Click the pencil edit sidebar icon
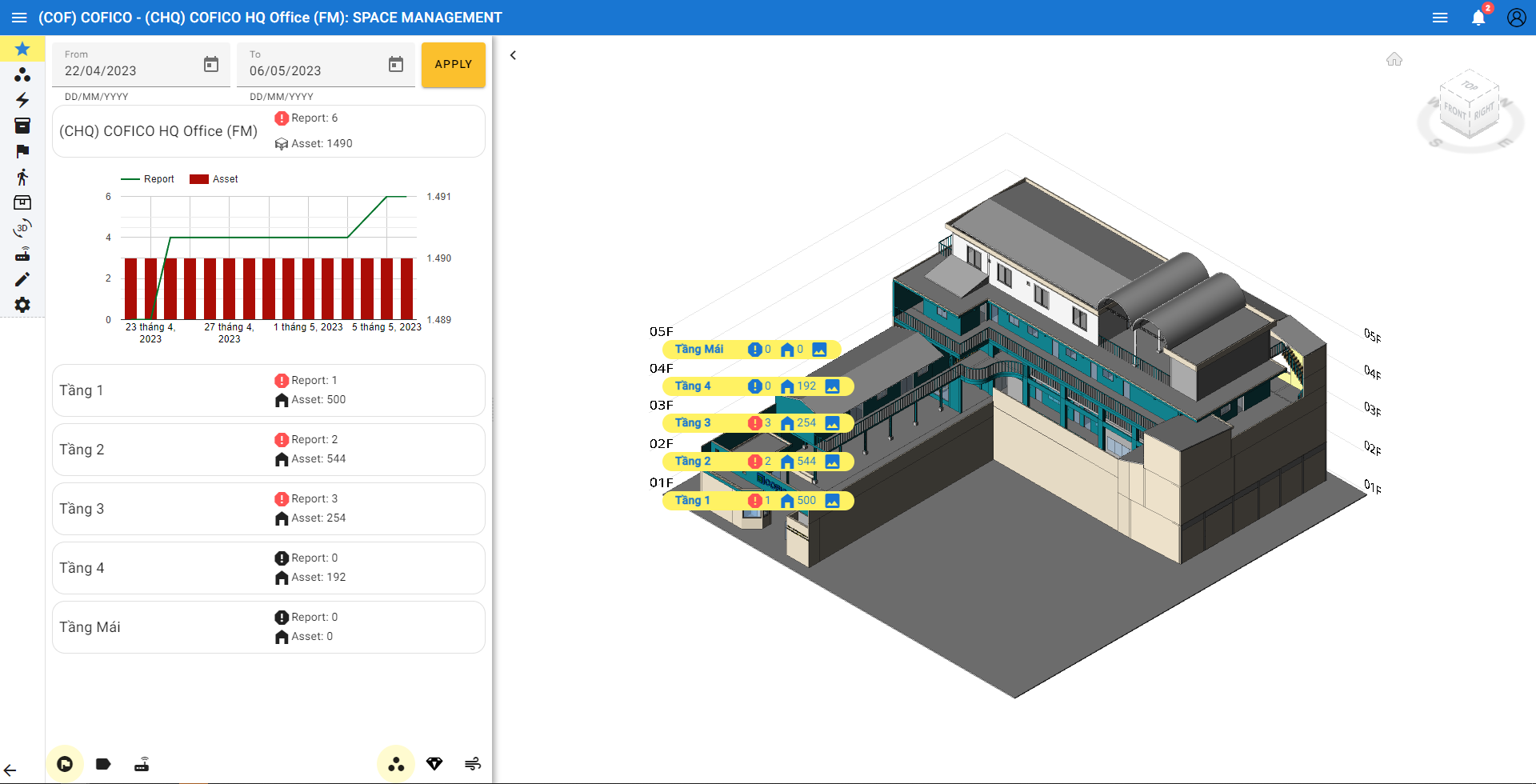Image resolution: width=1536 pixels, height=784 pixels. pos(22,279)
